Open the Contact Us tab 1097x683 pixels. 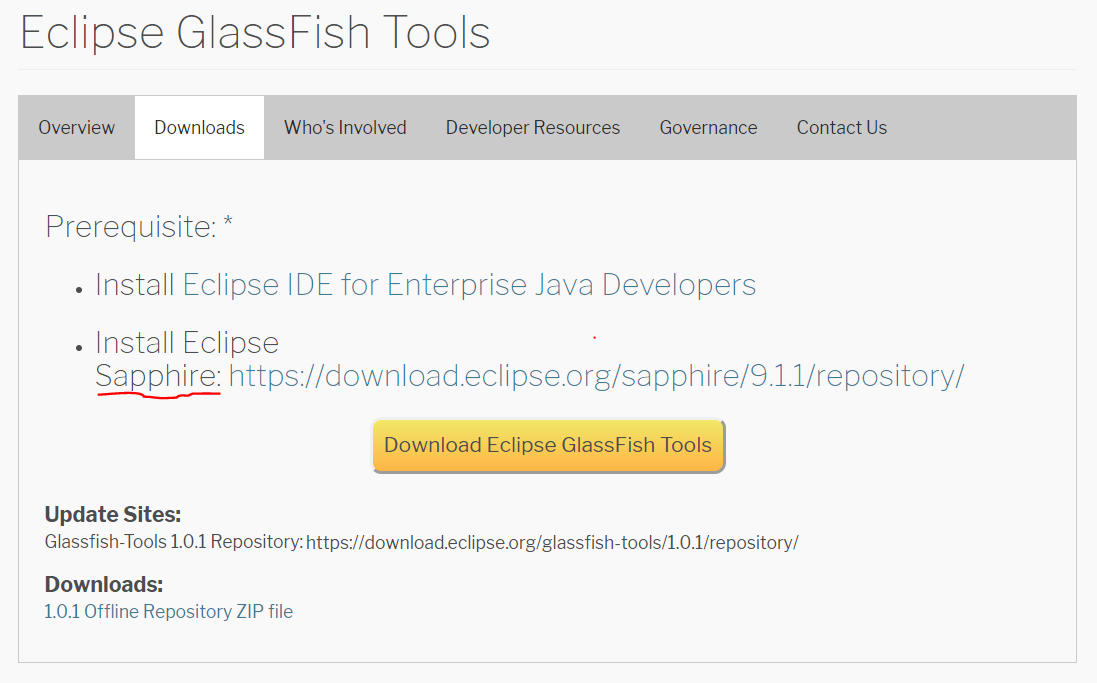(x=842, y=127)
